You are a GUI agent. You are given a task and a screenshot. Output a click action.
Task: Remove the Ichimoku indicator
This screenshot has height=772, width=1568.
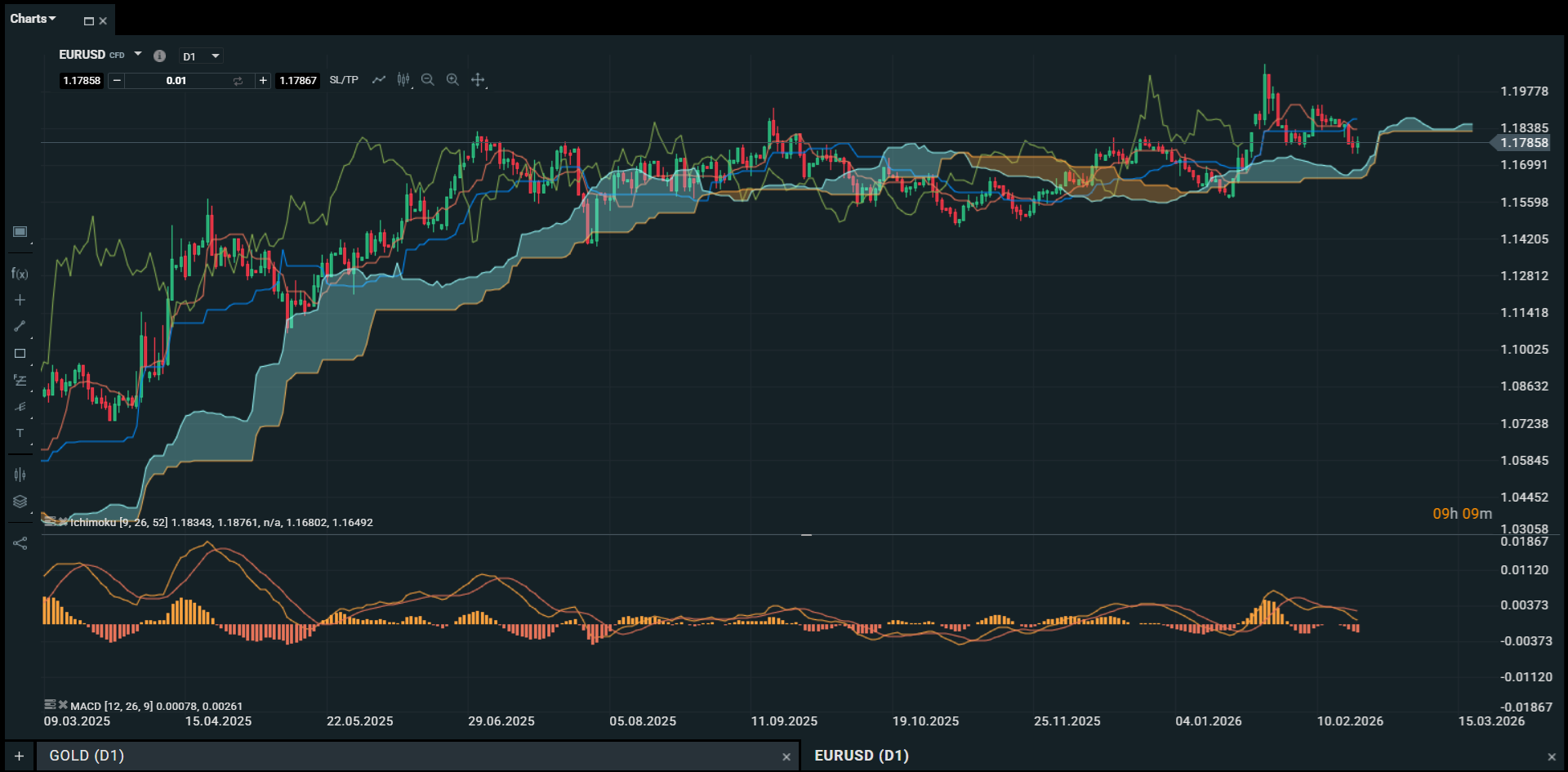63,521
